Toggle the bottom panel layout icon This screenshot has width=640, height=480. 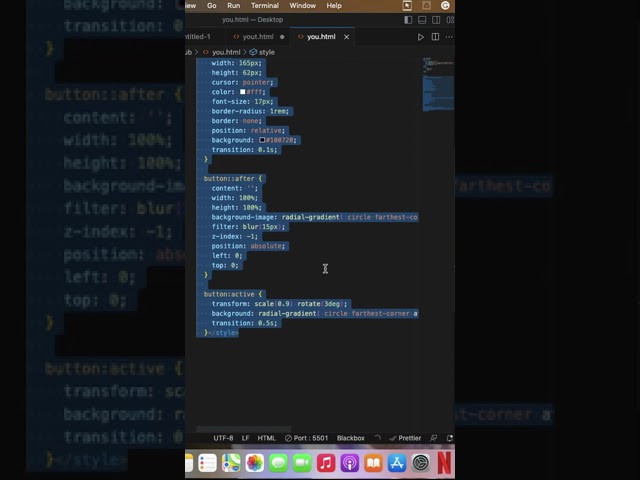click(422, 20)
